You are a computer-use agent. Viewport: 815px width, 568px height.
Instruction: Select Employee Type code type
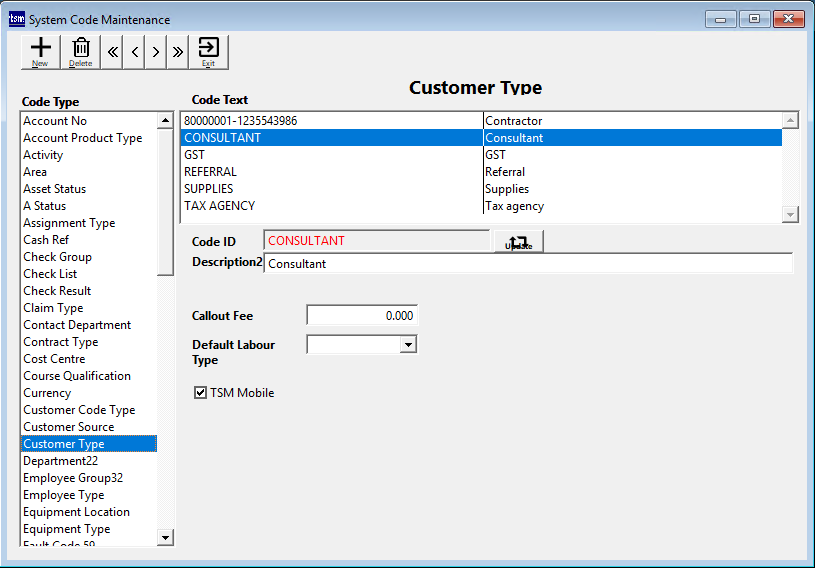pos(89,495)
